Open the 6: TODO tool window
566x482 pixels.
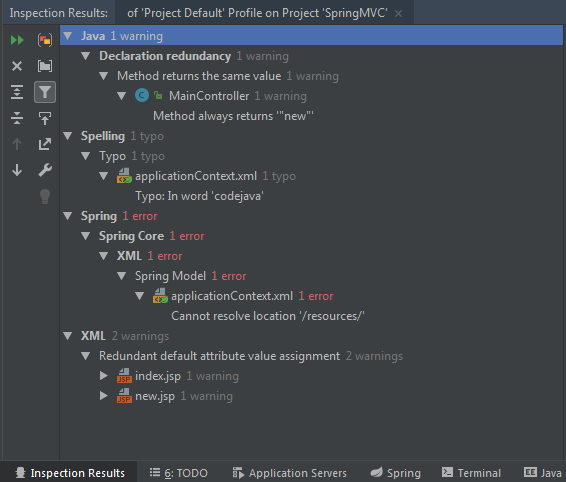(179, 473)
